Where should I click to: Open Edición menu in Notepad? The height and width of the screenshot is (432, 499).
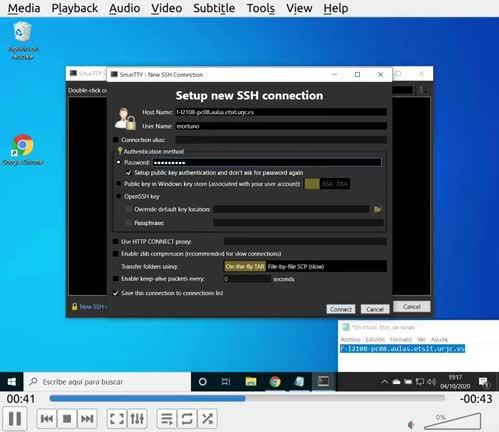[375, 339]
